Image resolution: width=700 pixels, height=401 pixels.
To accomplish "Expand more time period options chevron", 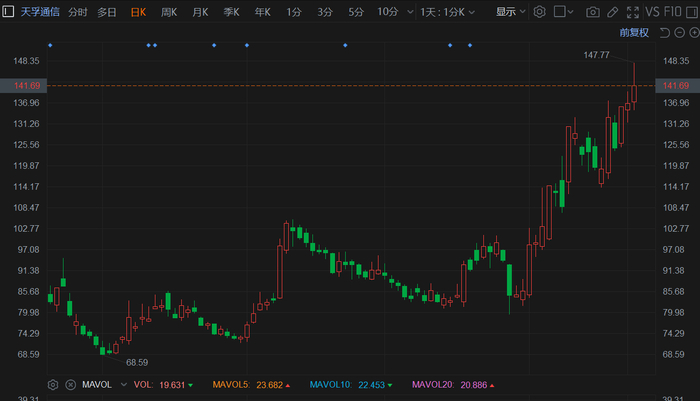I will coord(410,12).
